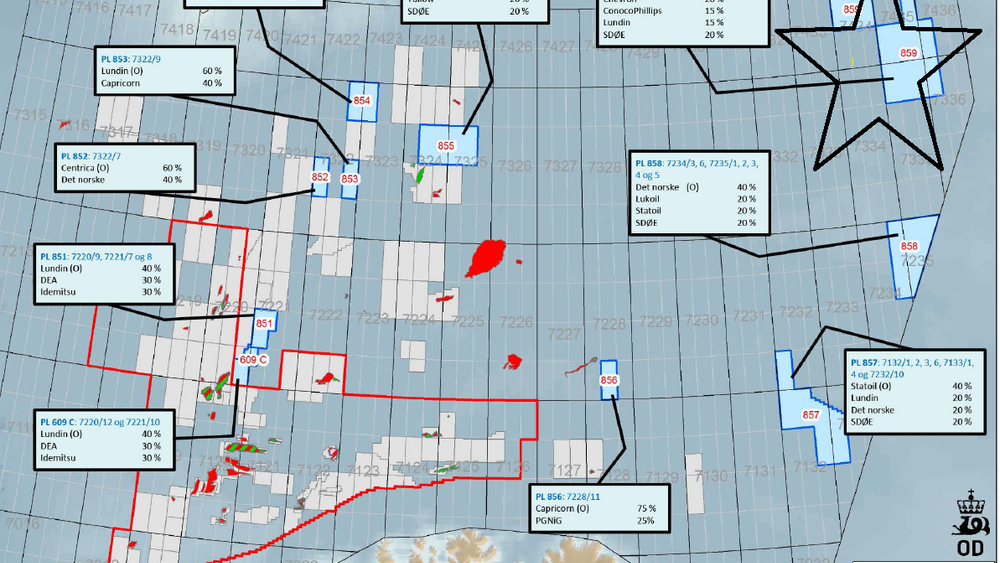Select the 858 license block label

[909, 246]
